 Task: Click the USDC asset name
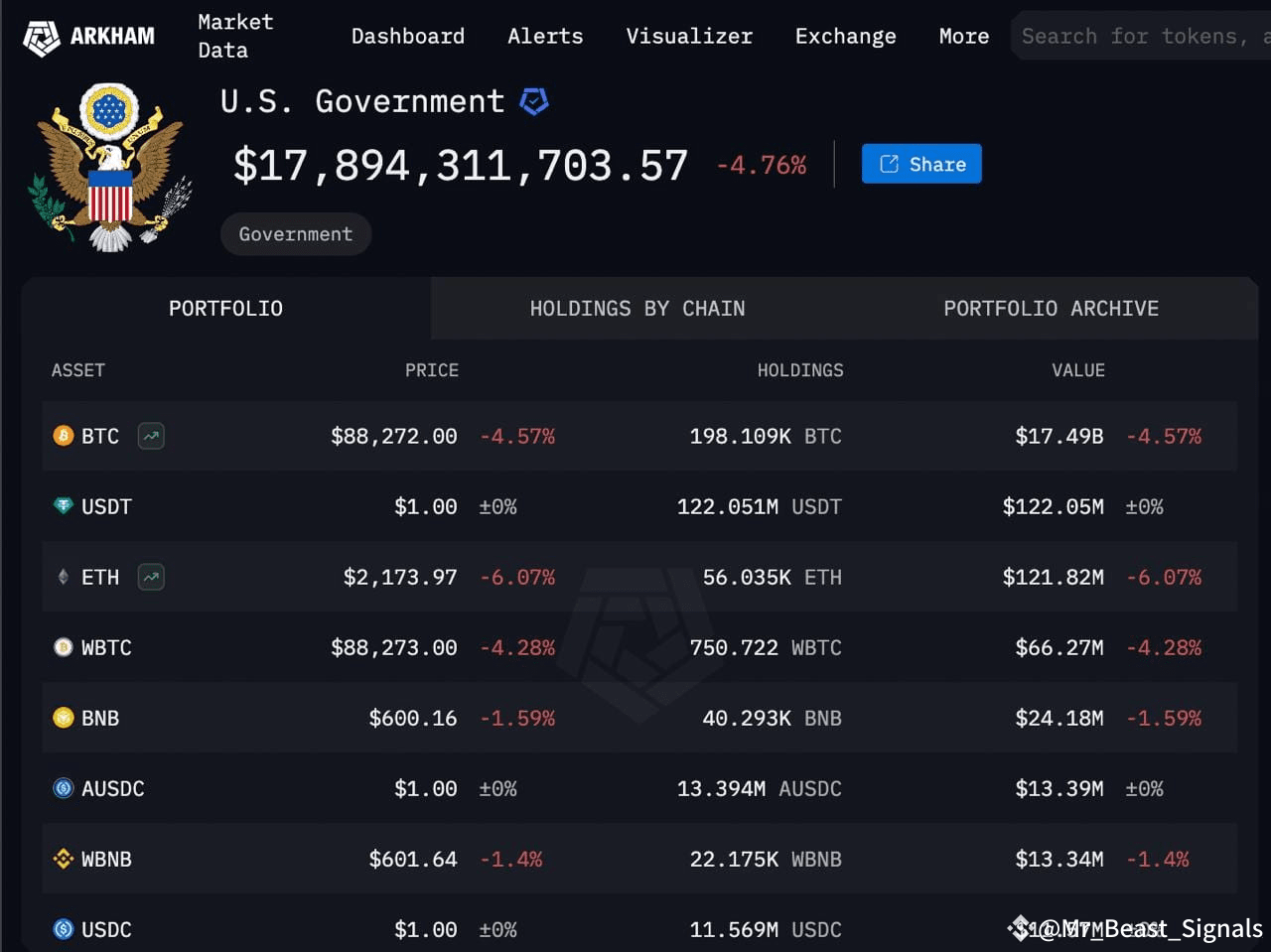tap(106, 929)
